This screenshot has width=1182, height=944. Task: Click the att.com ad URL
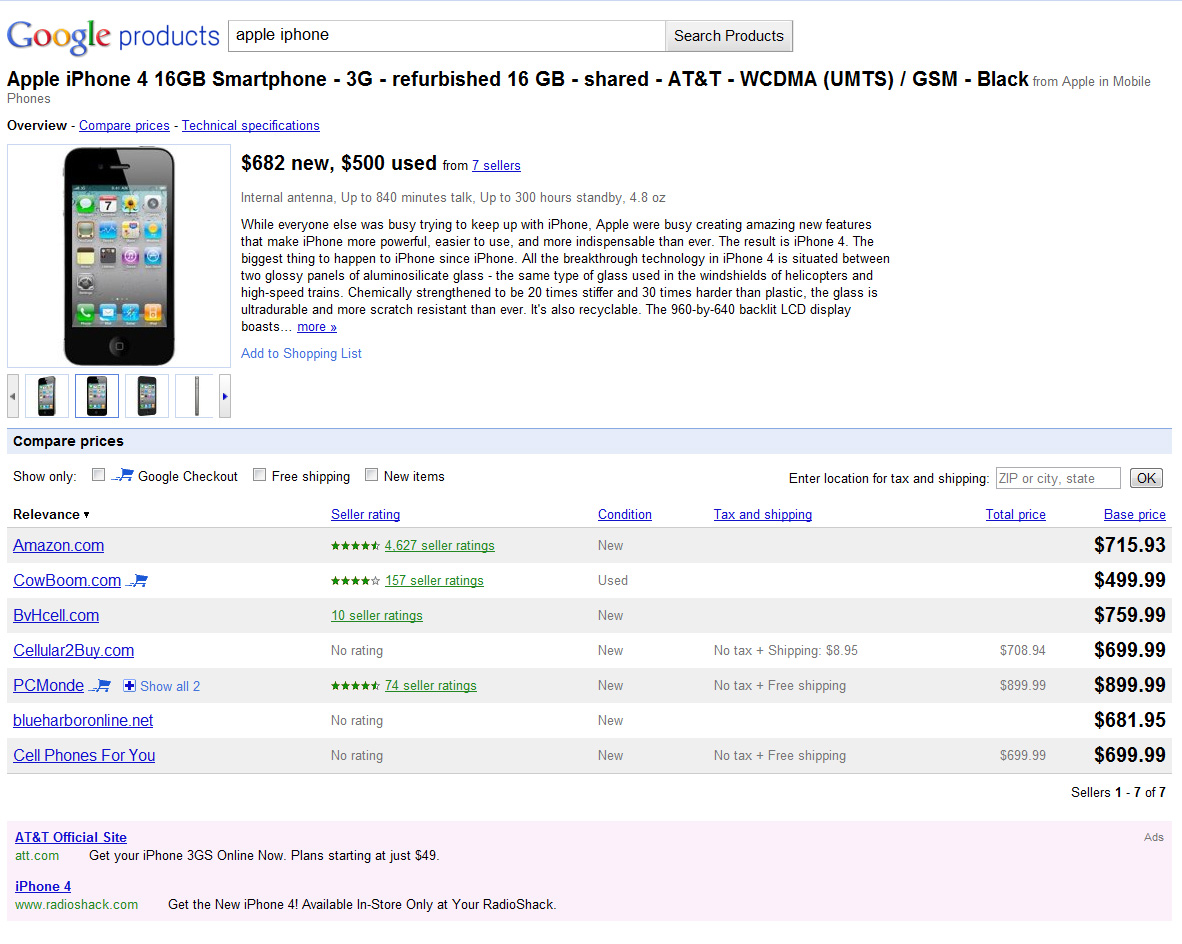[37, 856]
